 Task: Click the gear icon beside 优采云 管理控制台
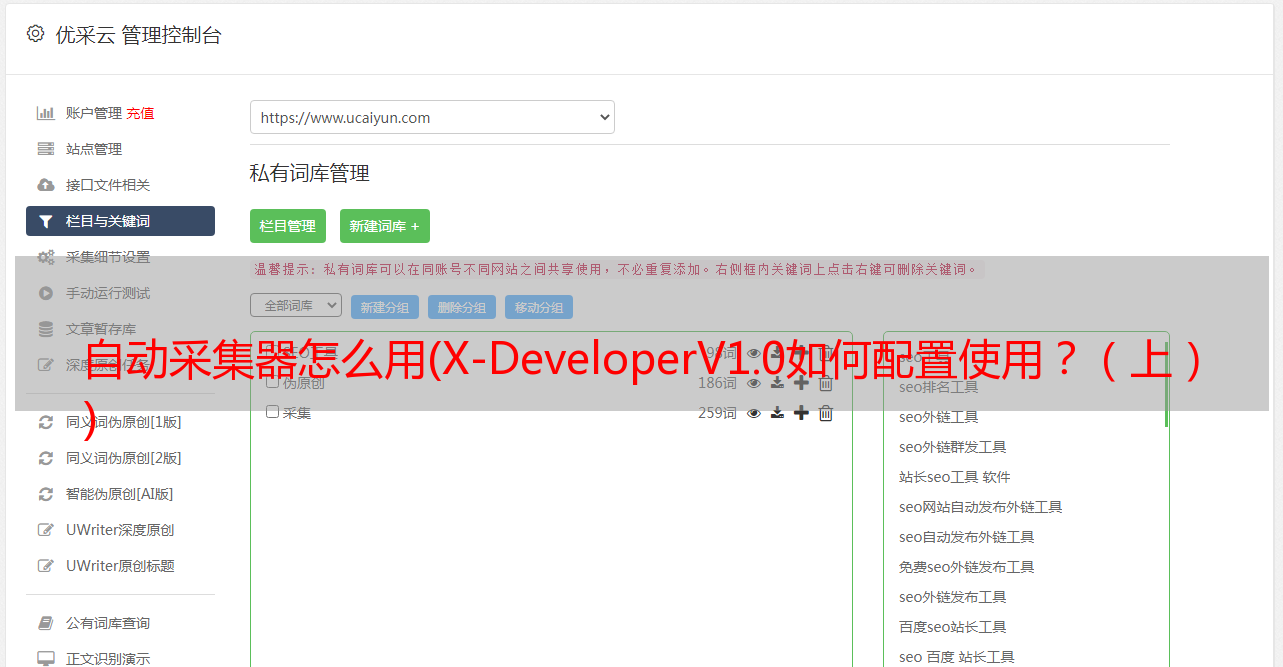(36, 34)
